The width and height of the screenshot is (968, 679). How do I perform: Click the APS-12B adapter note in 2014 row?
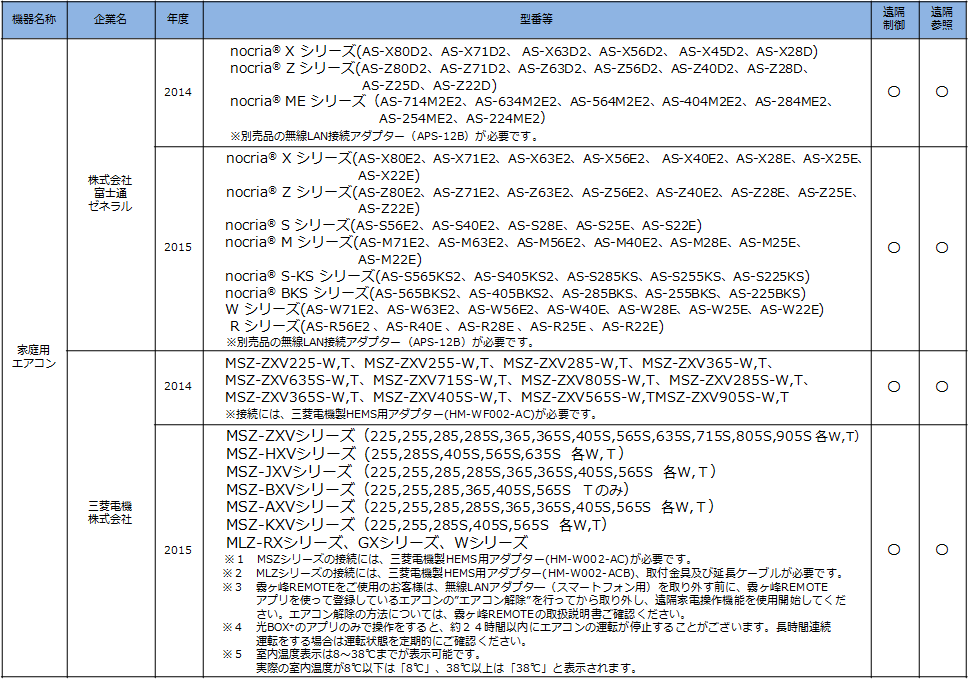[385, 136]
